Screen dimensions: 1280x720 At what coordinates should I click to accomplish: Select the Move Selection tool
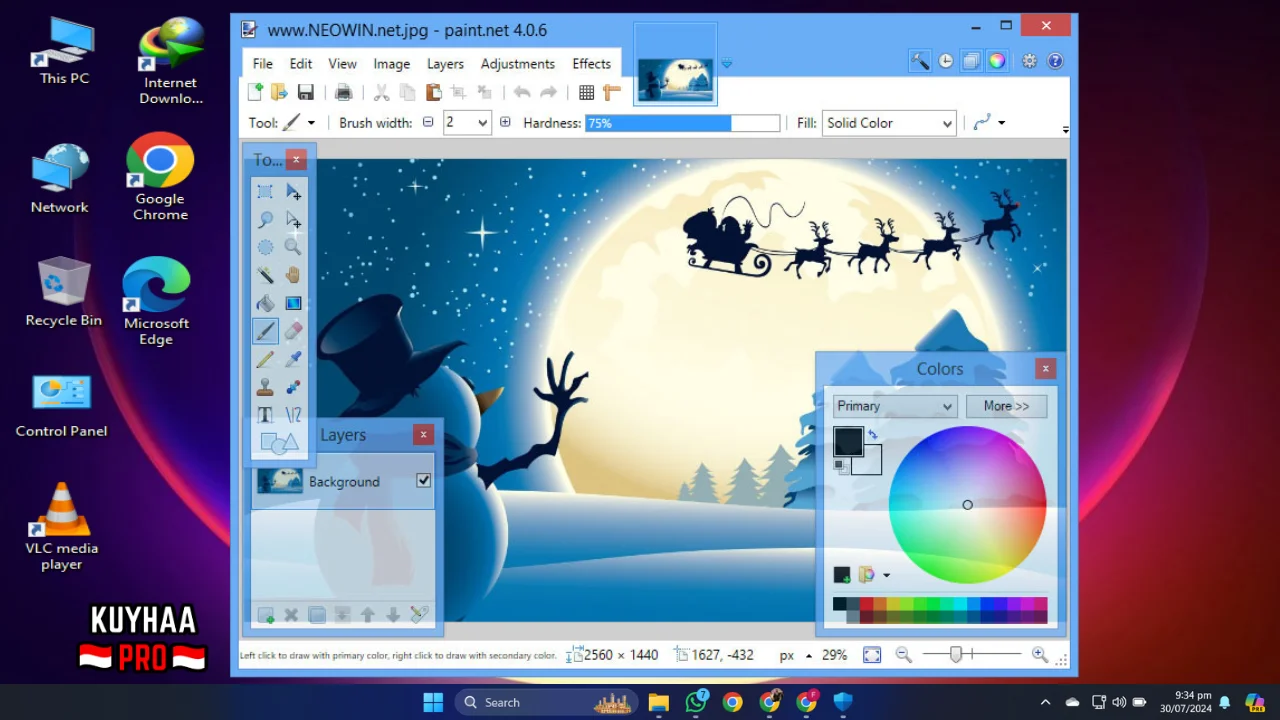pyautogui.click(x=293, y=219)
